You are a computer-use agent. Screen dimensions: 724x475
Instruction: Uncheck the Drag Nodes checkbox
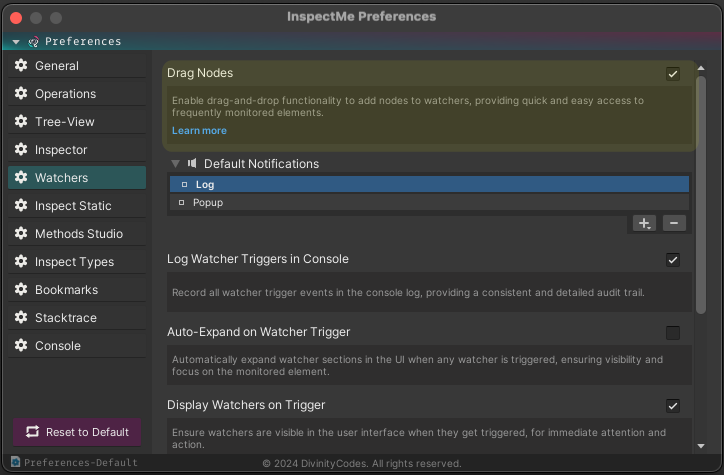(x=673, y=74)
